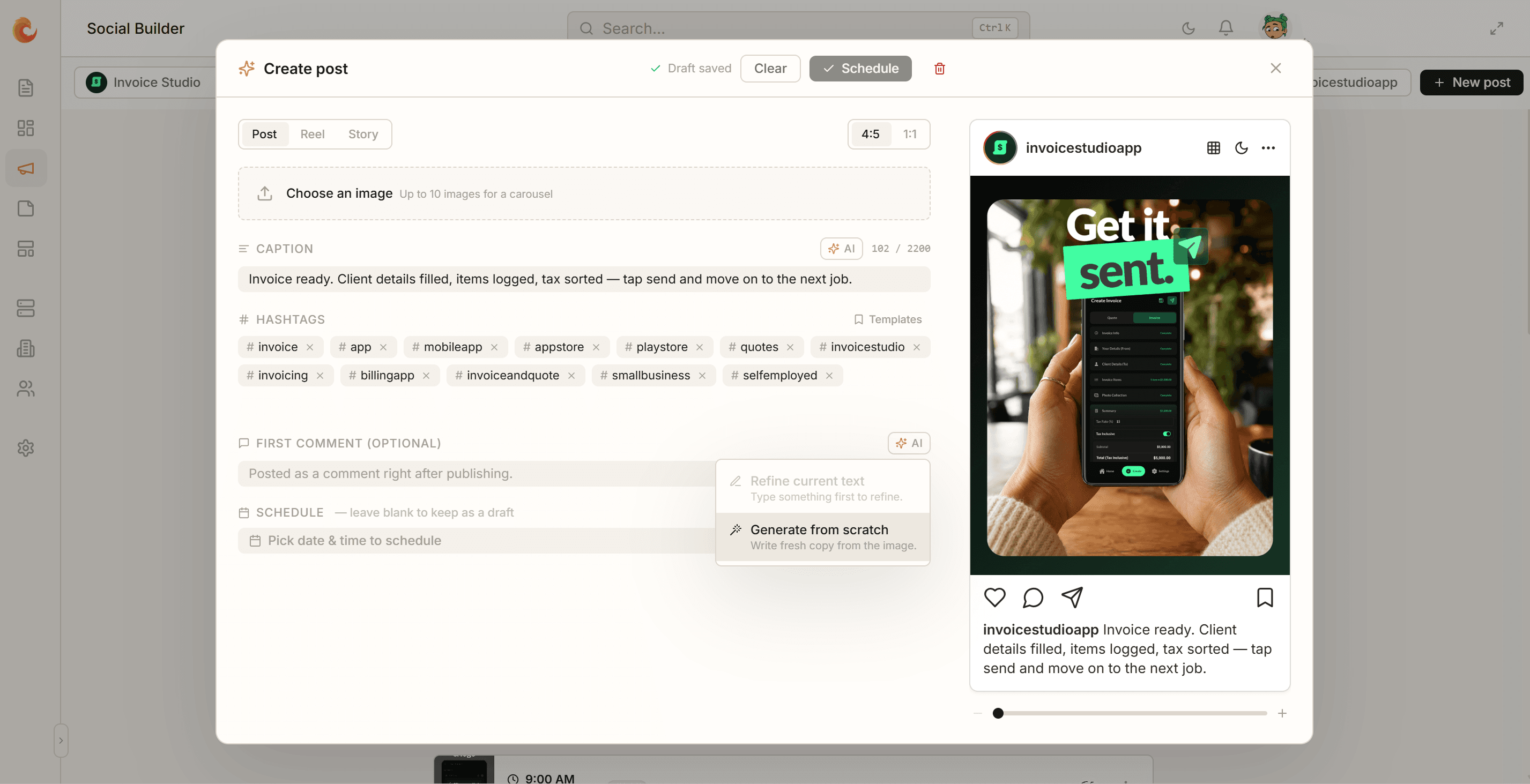Remove the quotes hashtag
Viewport: 1530px width, 784px height.
point(790,347)
